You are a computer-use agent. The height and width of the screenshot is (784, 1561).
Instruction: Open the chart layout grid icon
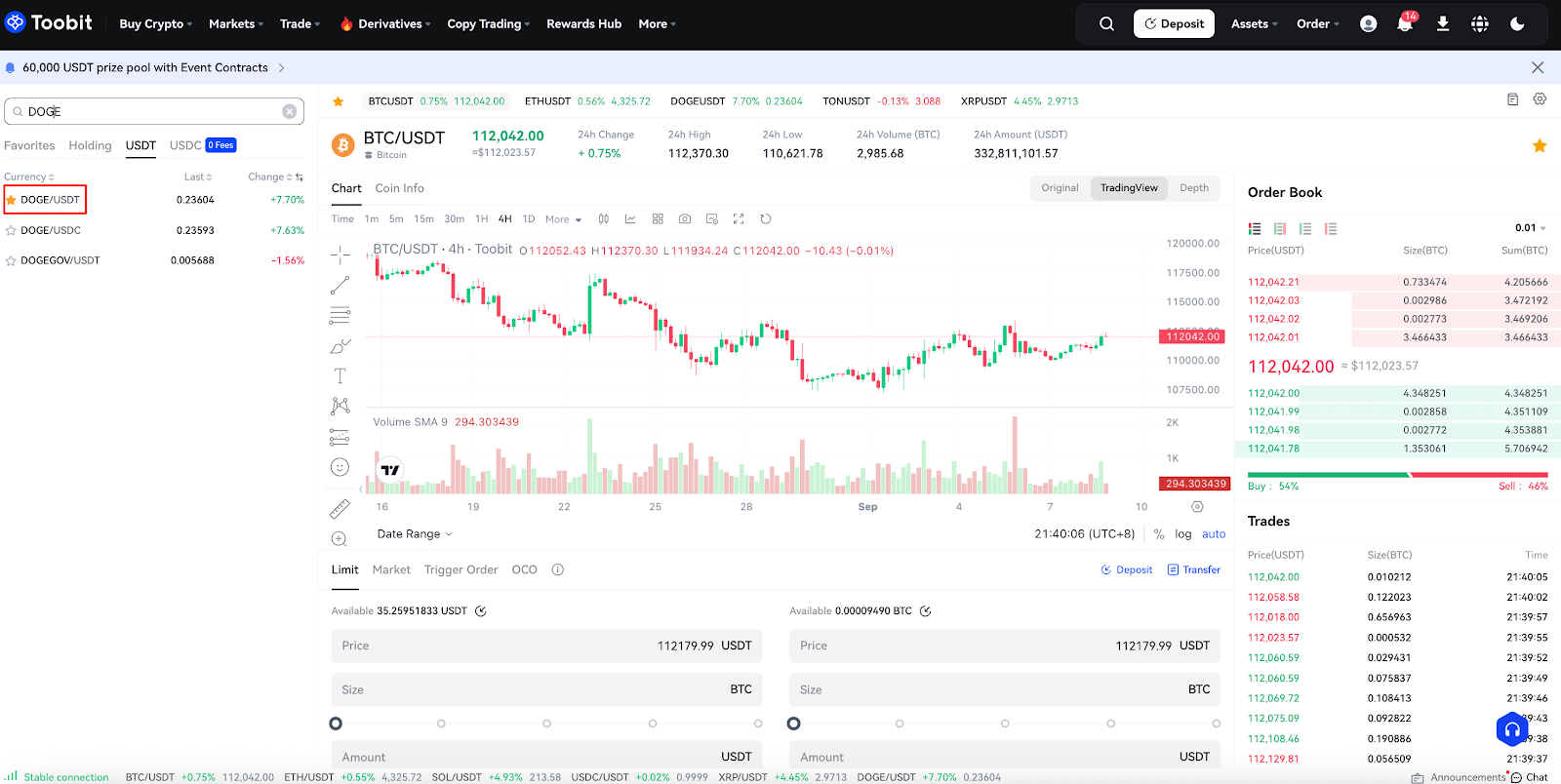pos(658,218)
